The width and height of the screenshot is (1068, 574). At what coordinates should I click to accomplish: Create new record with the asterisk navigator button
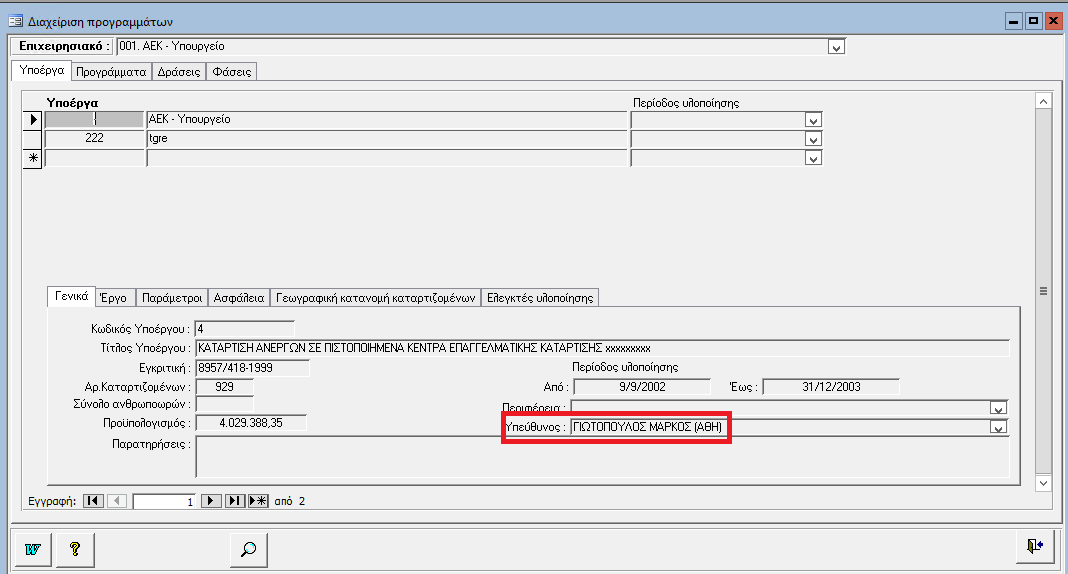(257, 501)
